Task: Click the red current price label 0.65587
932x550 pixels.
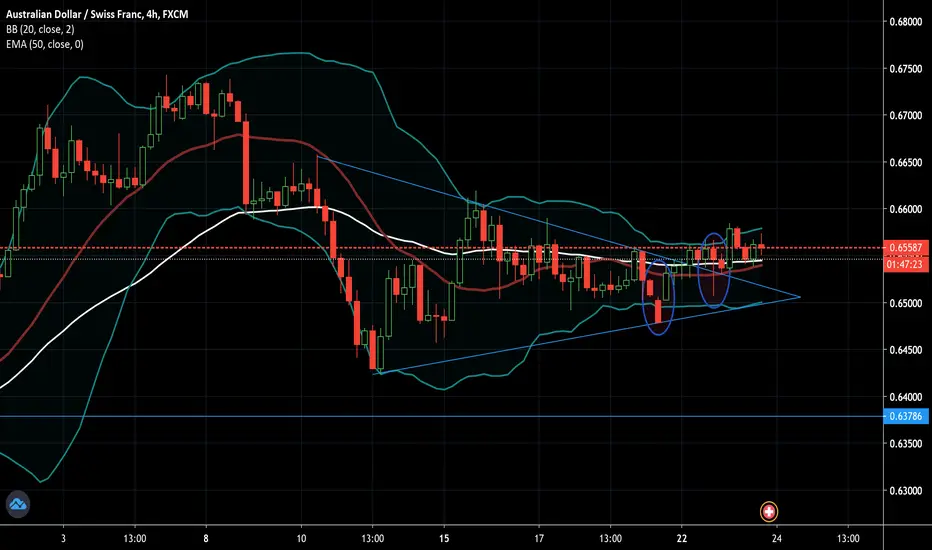Action: coord(906,247)
